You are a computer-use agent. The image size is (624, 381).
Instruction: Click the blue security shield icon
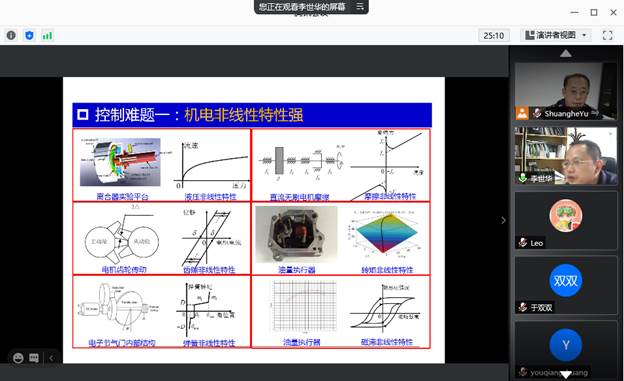tap(29, 35)
